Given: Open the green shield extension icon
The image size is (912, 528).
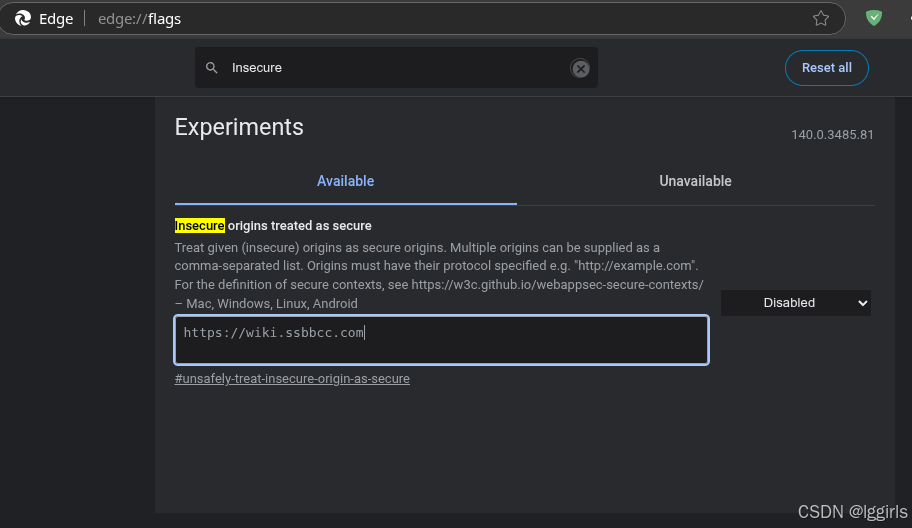Looking at the screenshot, I should [874, 18].
